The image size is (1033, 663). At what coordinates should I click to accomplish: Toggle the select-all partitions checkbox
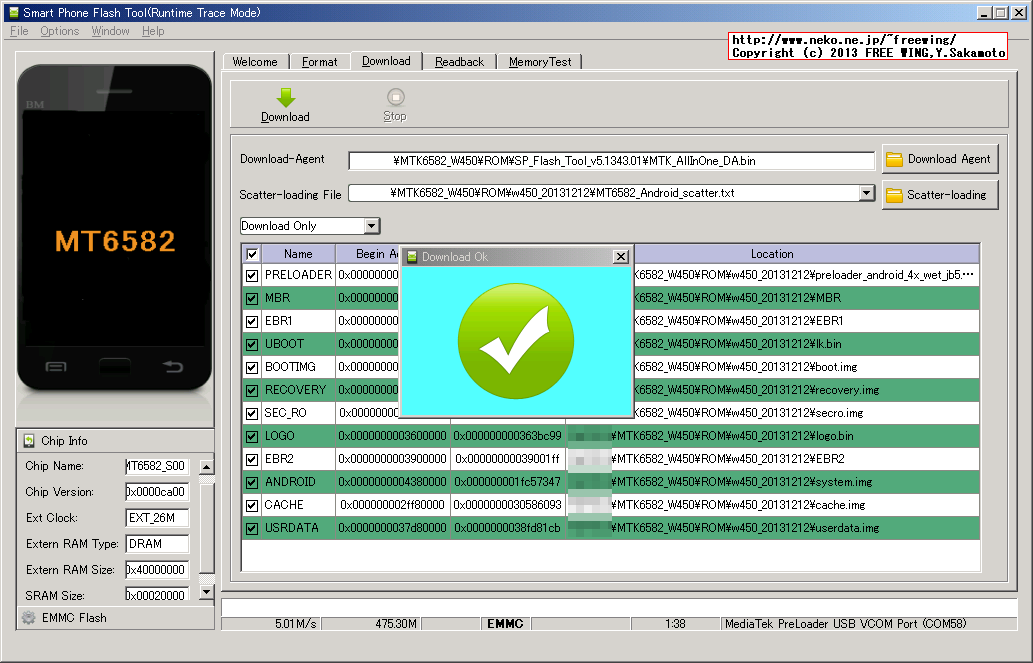click(252, 254)
